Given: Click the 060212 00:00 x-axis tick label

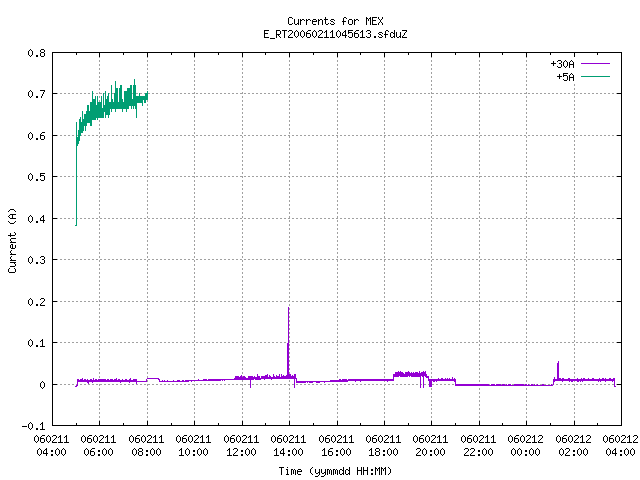Looking at the screenshot, I should pos(526,446).
